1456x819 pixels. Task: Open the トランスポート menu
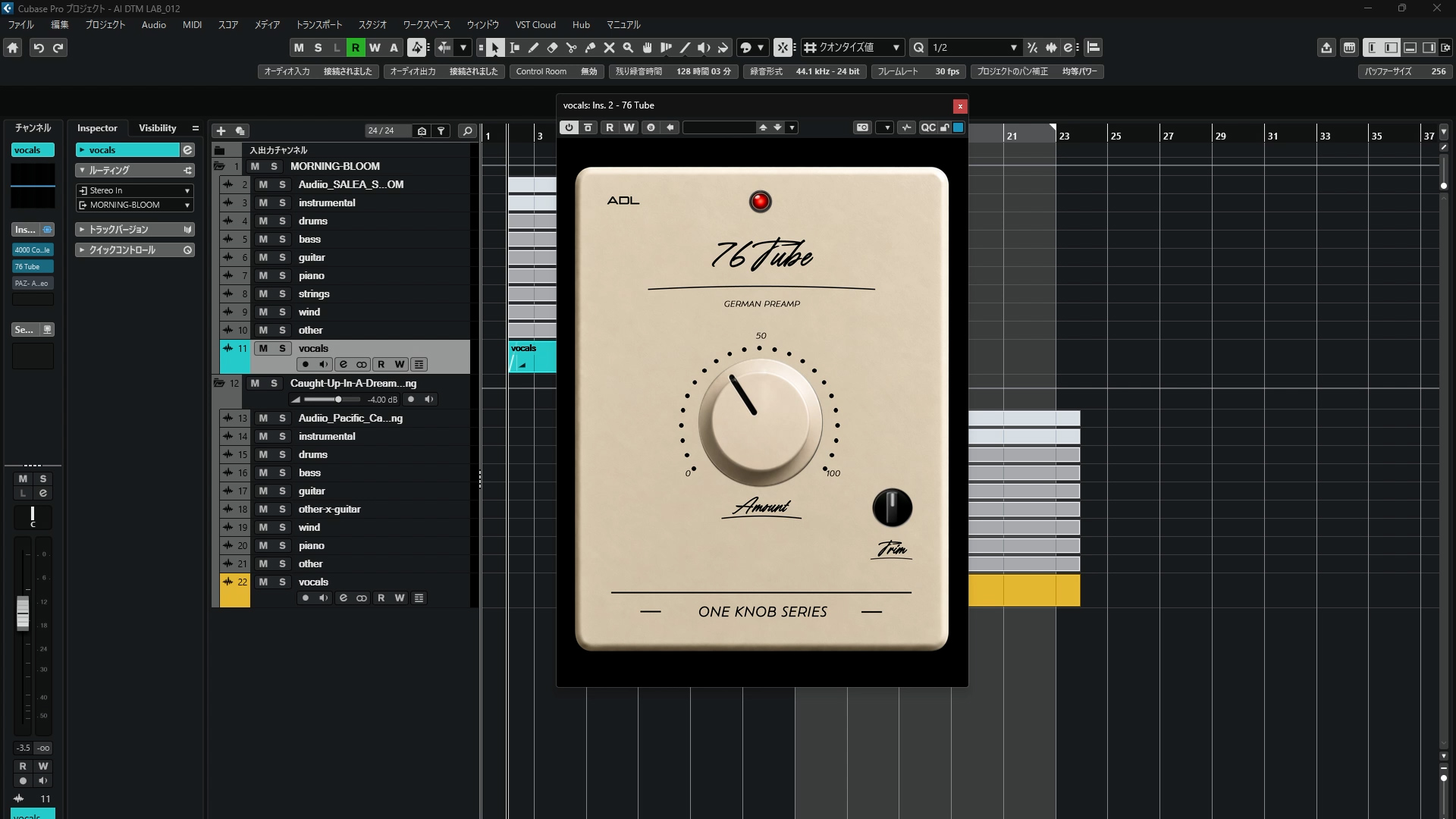pos(318,24)
